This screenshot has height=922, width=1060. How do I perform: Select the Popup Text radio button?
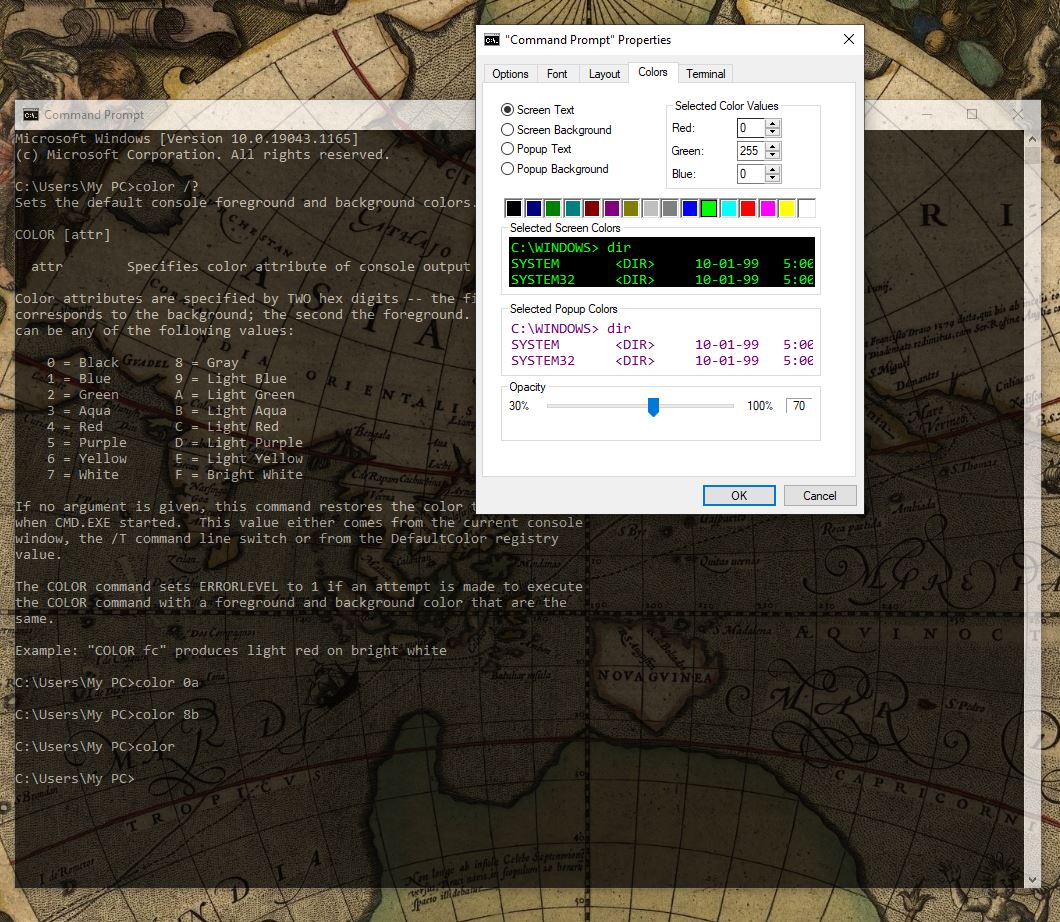tap(509, 149)
